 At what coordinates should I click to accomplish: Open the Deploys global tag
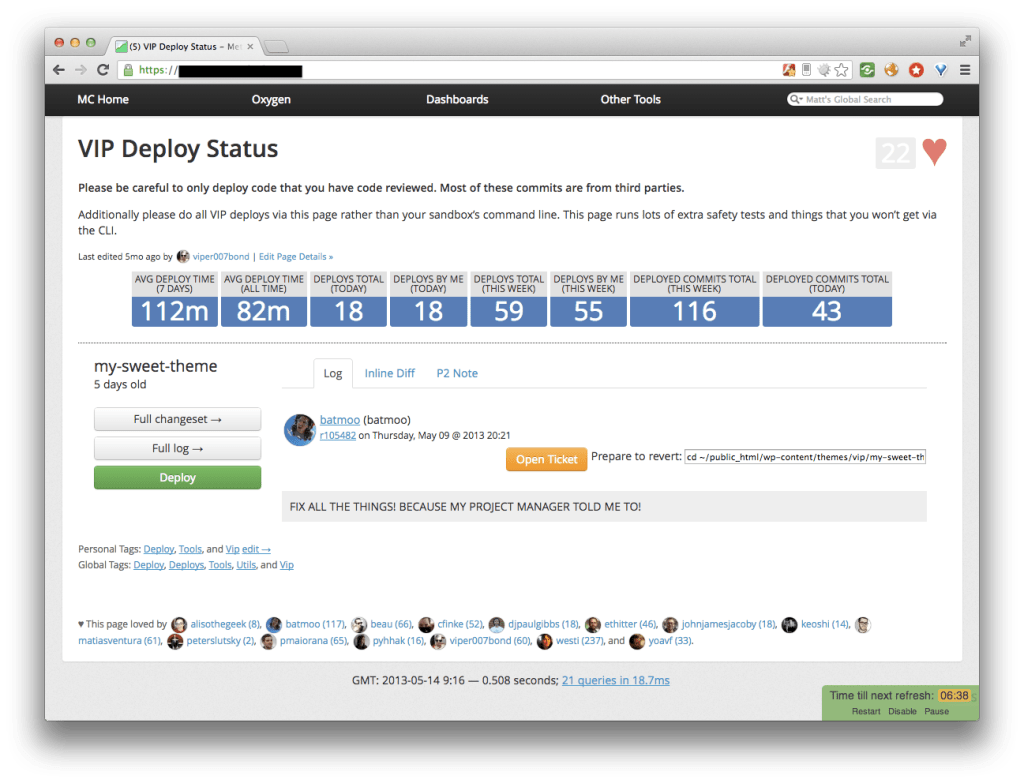(x=186, y=565)
